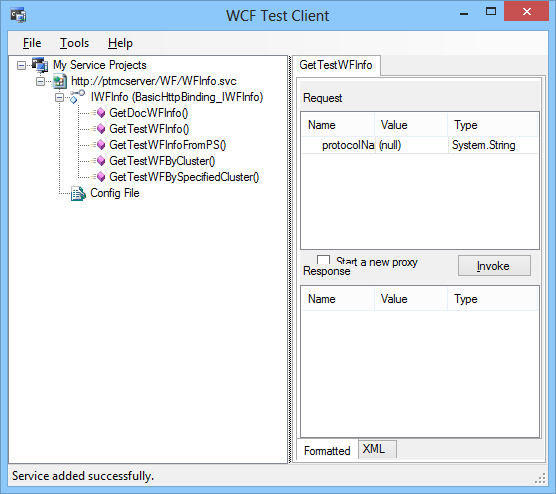Screen dimensions: 556x494
Task: Click the WCF Test Client title bar icon
Action: 18,16
